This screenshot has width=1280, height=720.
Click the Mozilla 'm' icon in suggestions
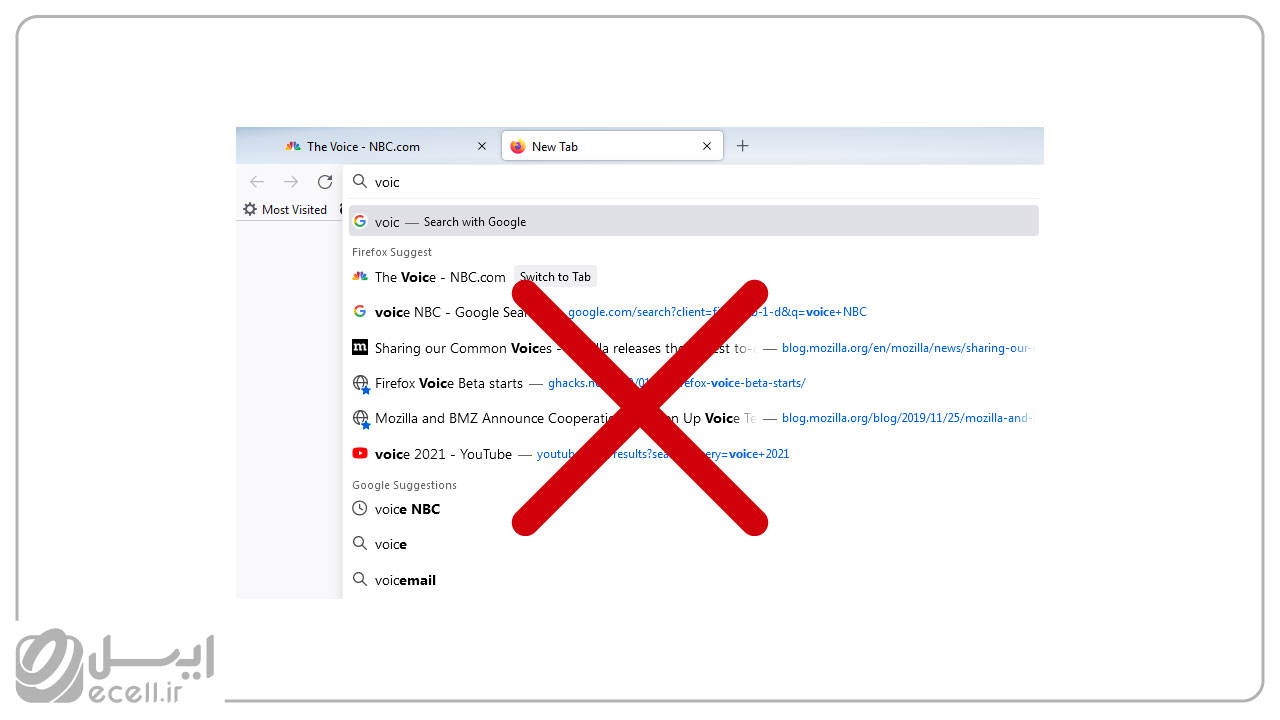click(x=360, y=348)
